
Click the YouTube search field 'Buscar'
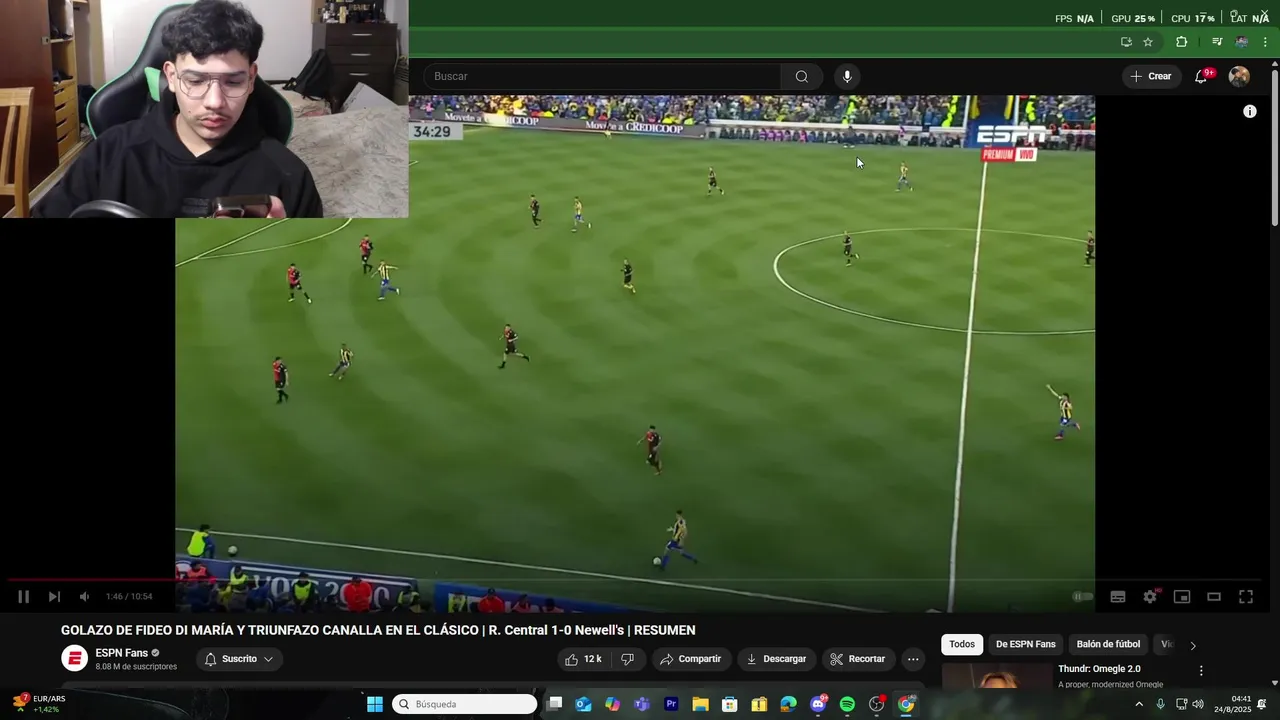click(x=602, y=76)
